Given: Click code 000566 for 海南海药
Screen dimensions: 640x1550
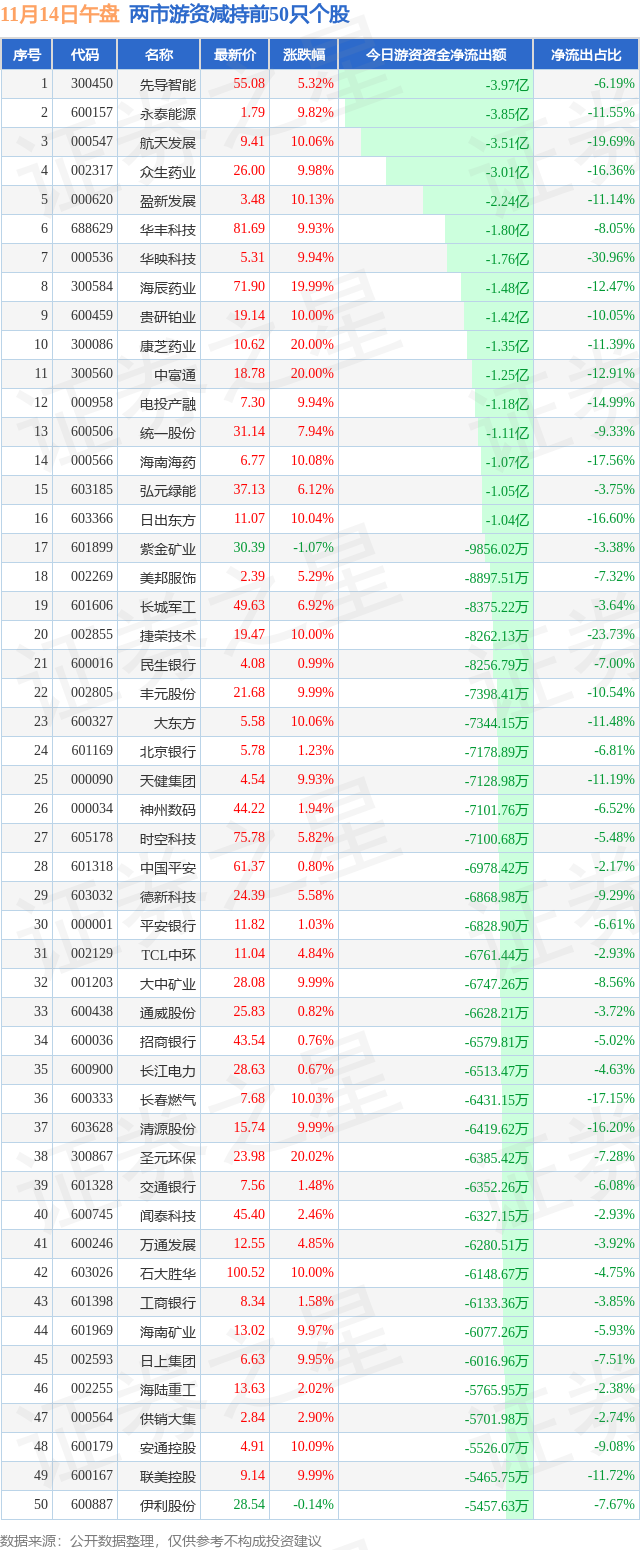Looking at the screenshot, I should pos(92,461).
